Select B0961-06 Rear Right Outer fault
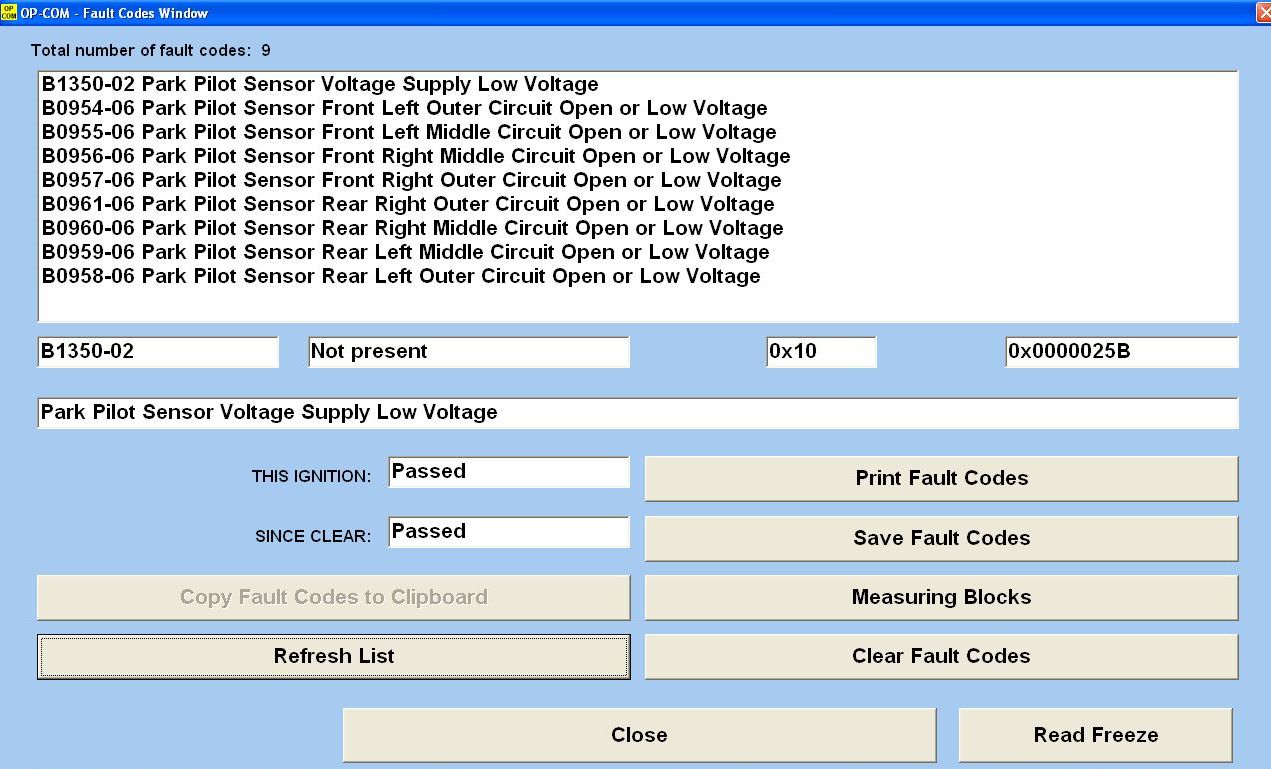The height and width of the screenshot is (769, 1271). [x=407, y=204]
